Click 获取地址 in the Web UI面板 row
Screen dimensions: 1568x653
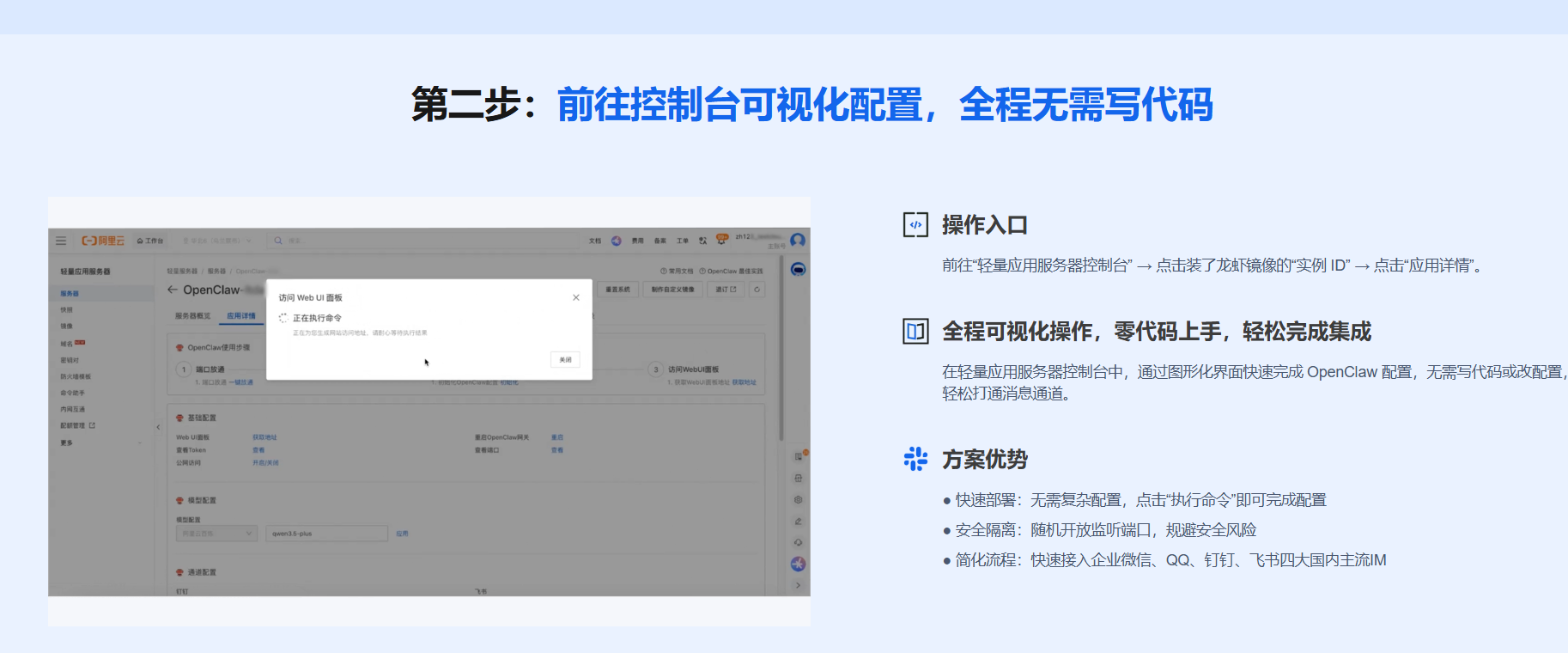tap(264, 437)
